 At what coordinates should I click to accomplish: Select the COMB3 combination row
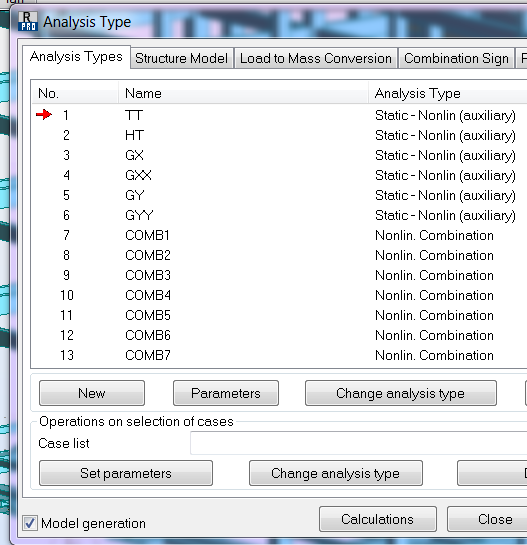click(x=279, y=275)
